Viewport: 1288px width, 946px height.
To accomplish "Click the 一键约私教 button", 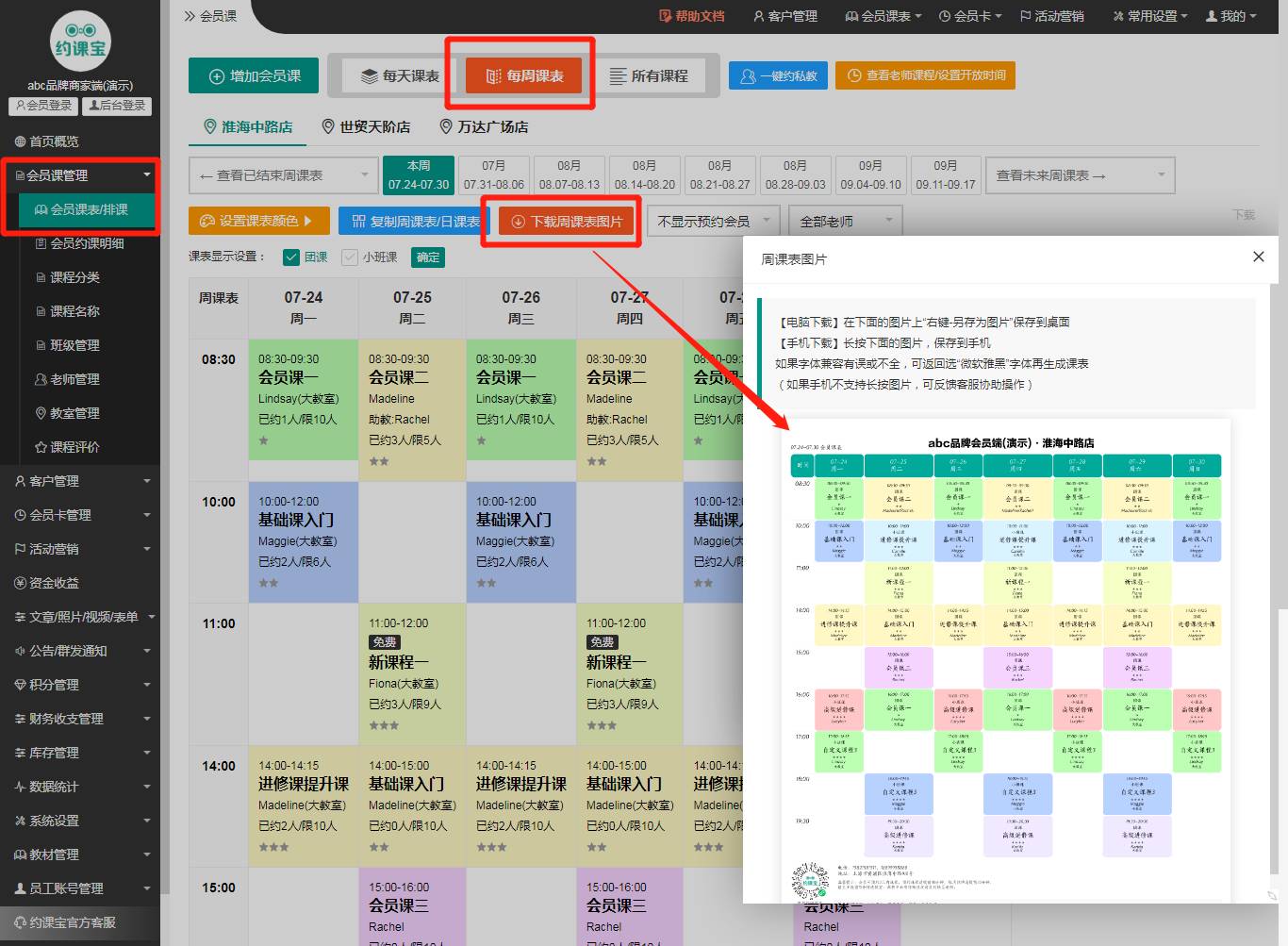I will pyautogui.click(x=779, y=75).
